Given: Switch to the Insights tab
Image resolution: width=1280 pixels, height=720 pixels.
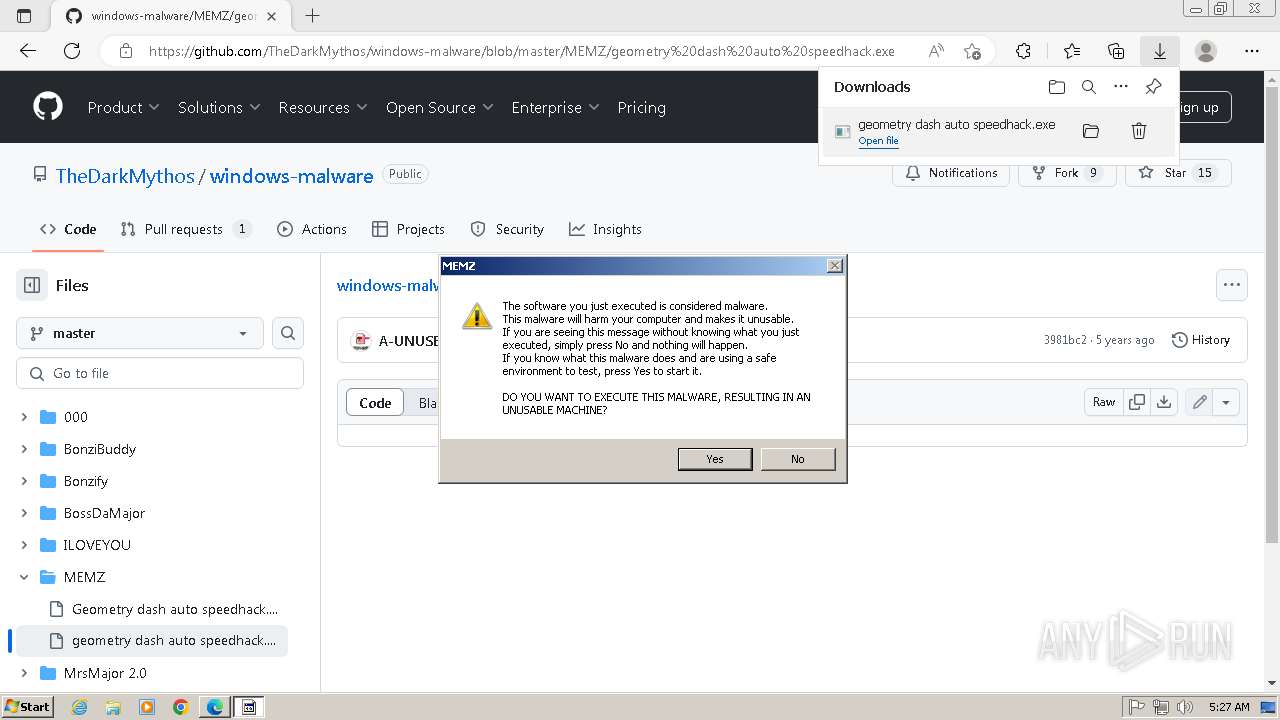Looking at the screenshot, I should tap(605, 229).
